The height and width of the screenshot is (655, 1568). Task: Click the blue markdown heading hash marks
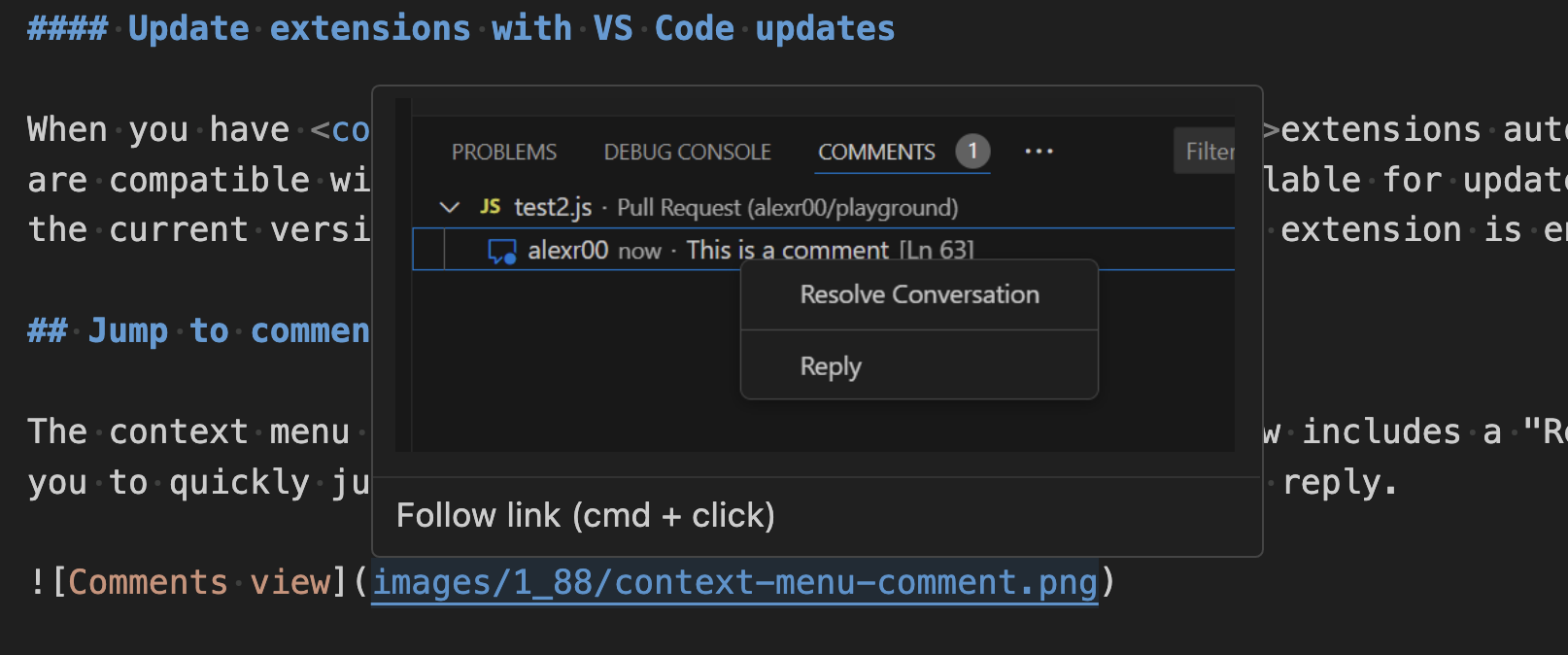click(x=66, y=27)
